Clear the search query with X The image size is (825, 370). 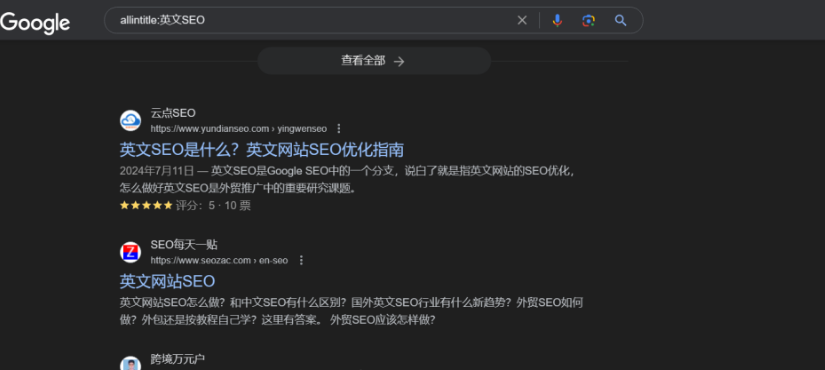point(522,21)
